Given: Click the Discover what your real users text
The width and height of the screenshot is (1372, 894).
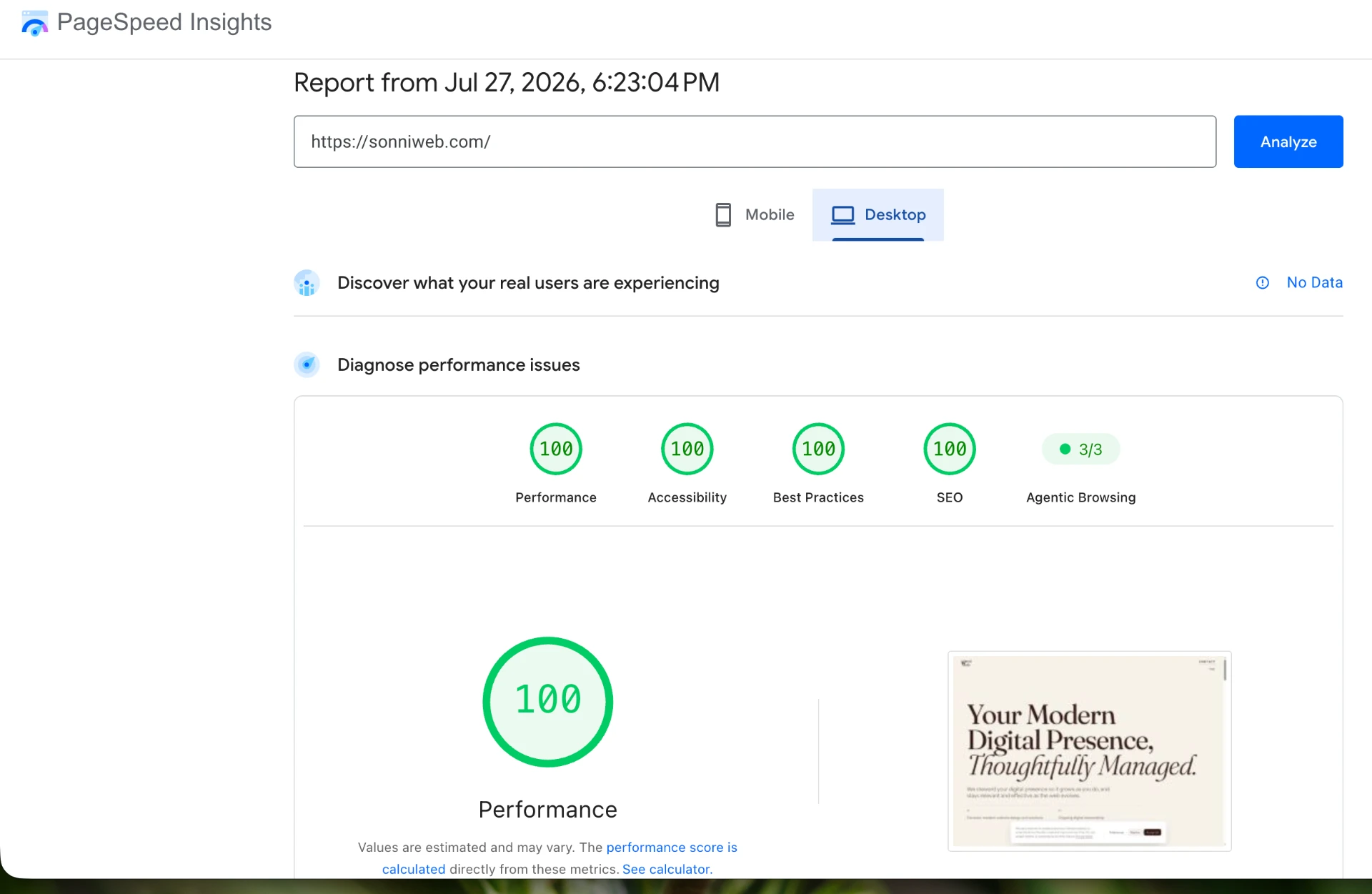Looking at the screenshot, I should coord(528,283).
